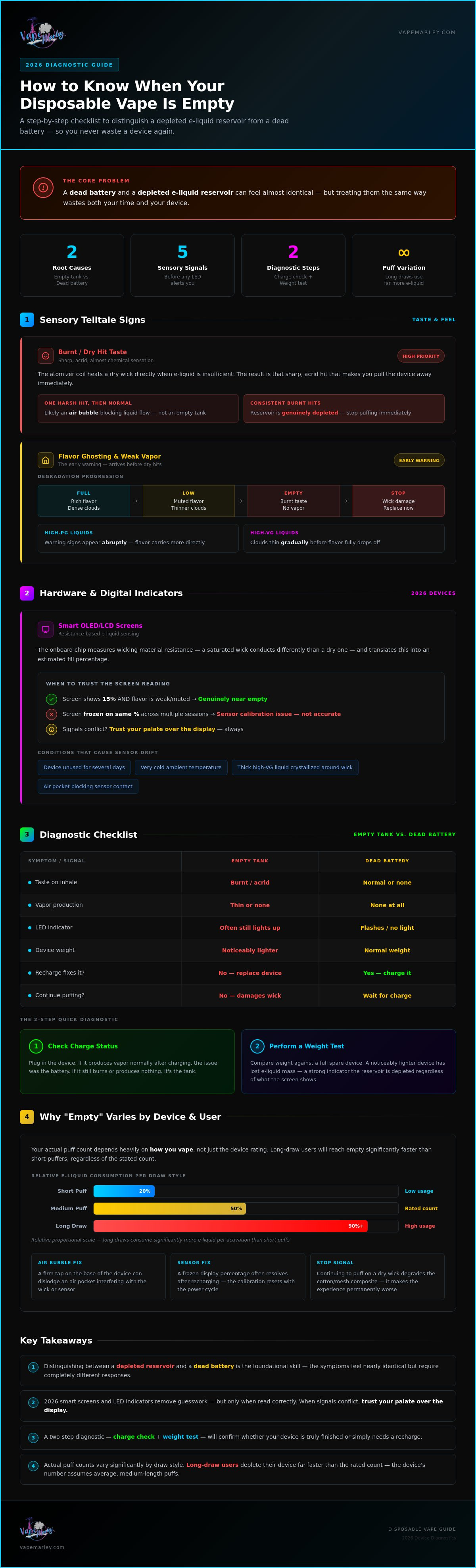
Task: Click the arrow between EMPTY and STOP stages
Action: click(x=346, y=501)
